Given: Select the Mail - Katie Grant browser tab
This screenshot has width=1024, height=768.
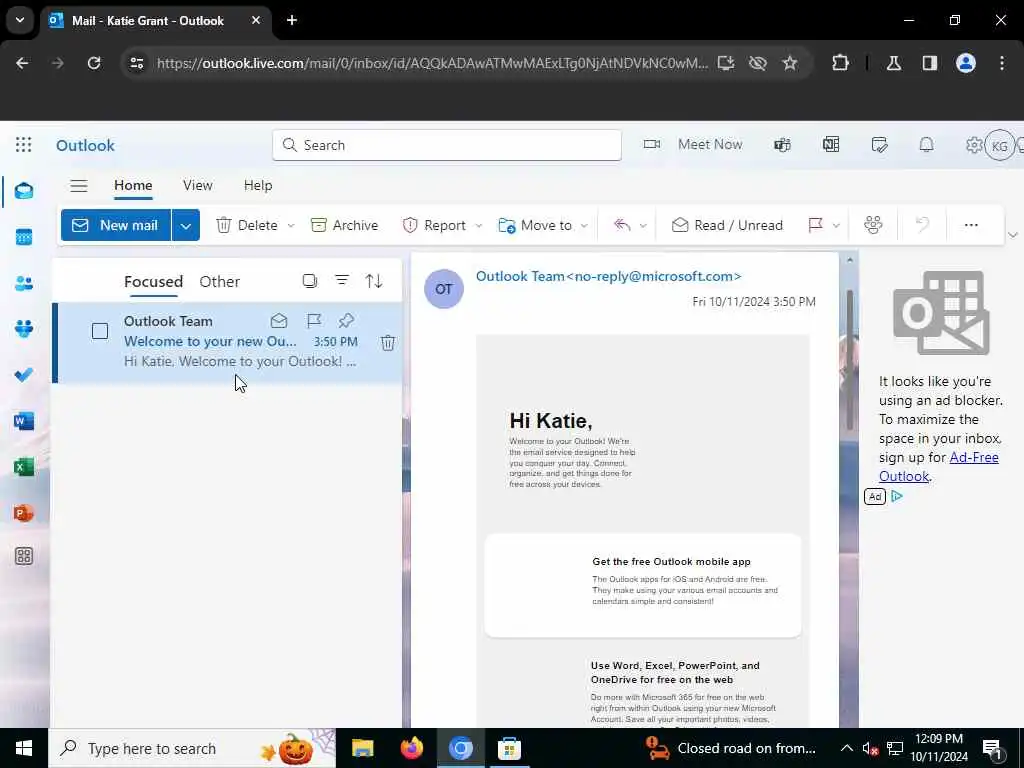Looking at the screenshot, I should (155, 21).
